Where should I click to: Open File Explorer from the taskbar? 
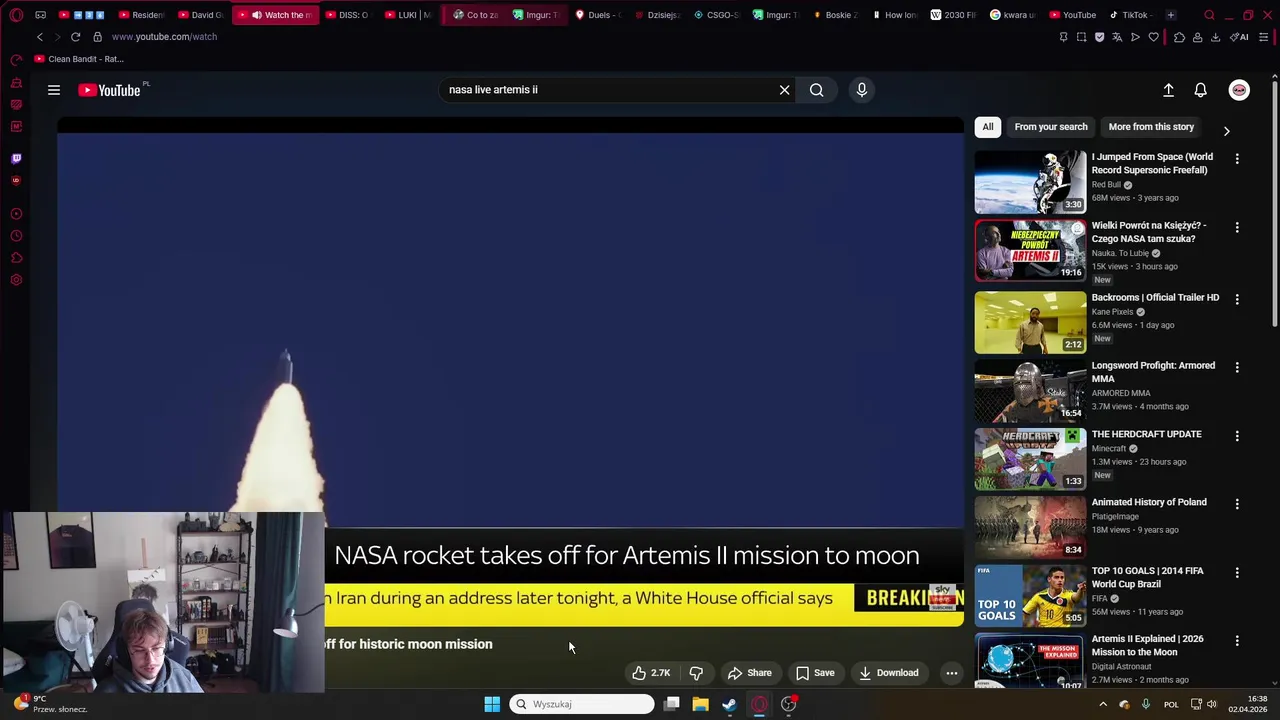(x=700, y=704)
